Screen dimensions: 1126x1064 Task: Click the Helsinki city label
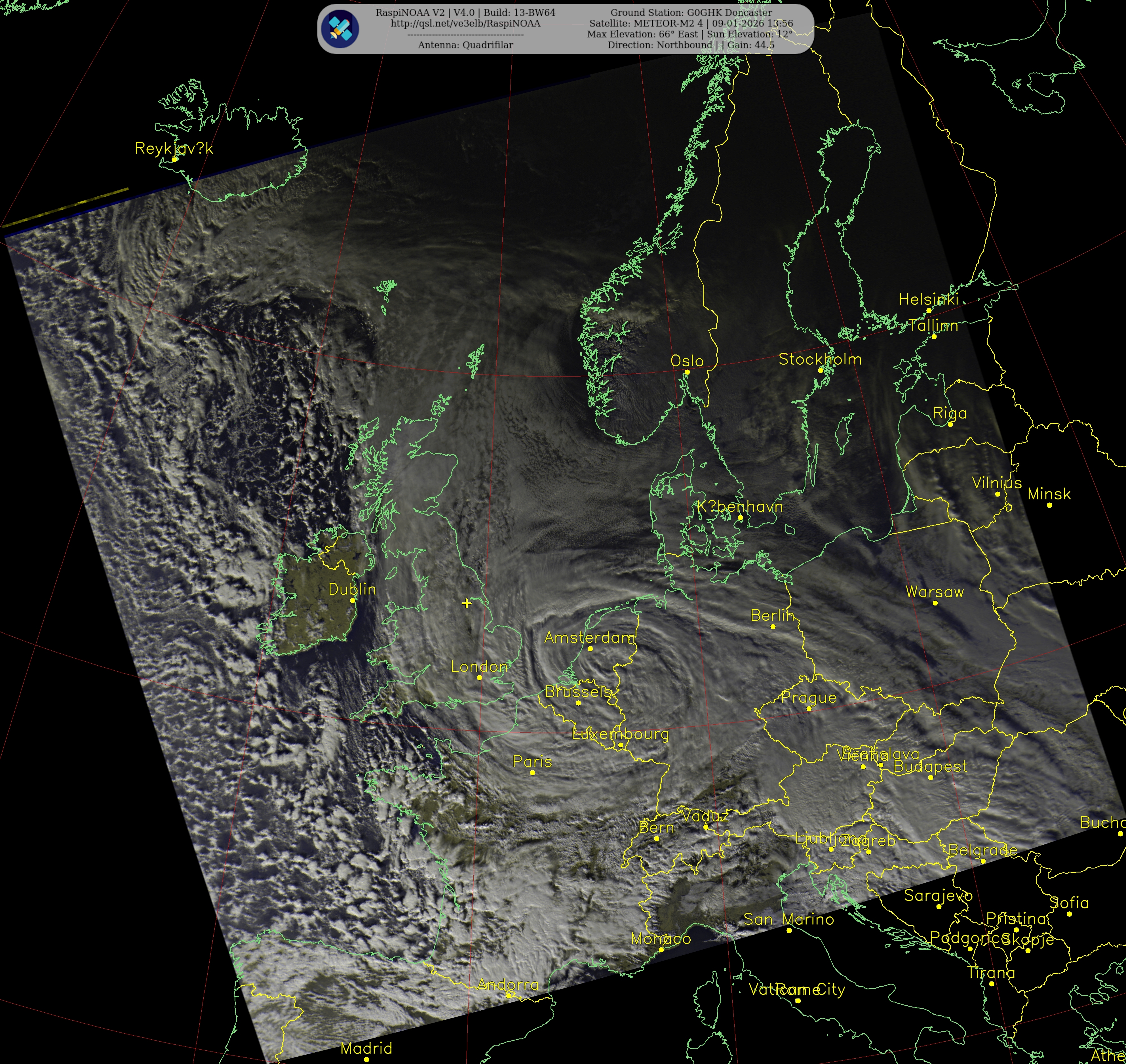pyautogui.click(x=928, y=299)
